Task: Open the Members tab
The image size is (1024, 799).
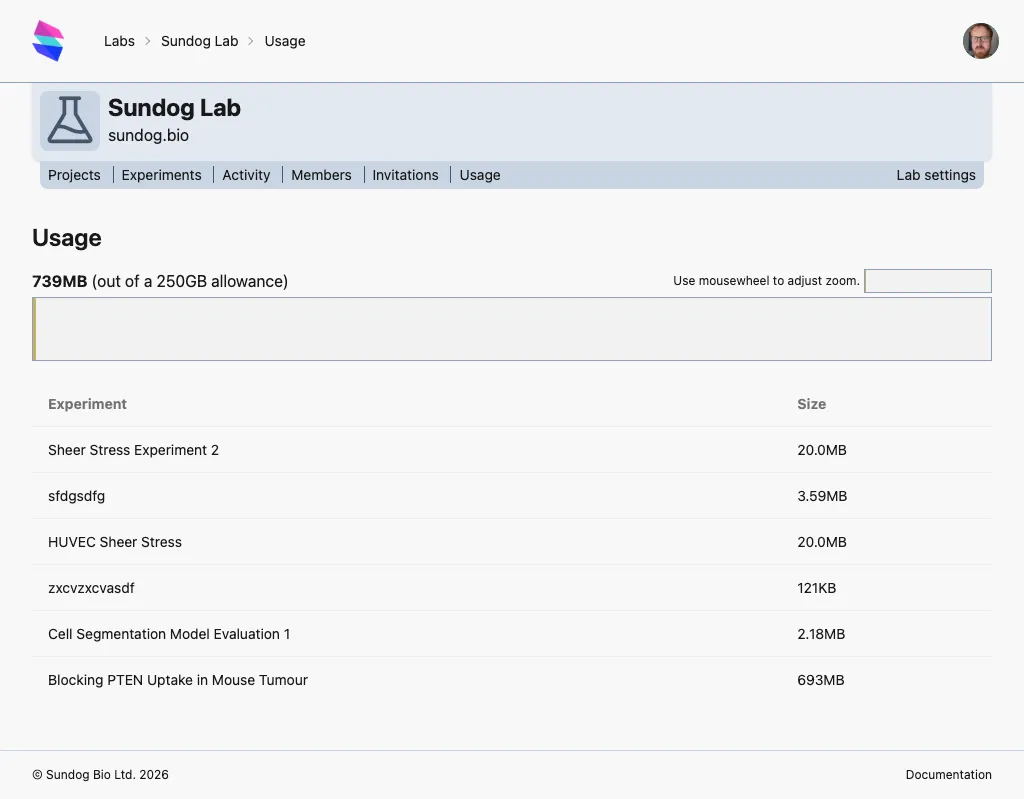Action: click(321, 175)
